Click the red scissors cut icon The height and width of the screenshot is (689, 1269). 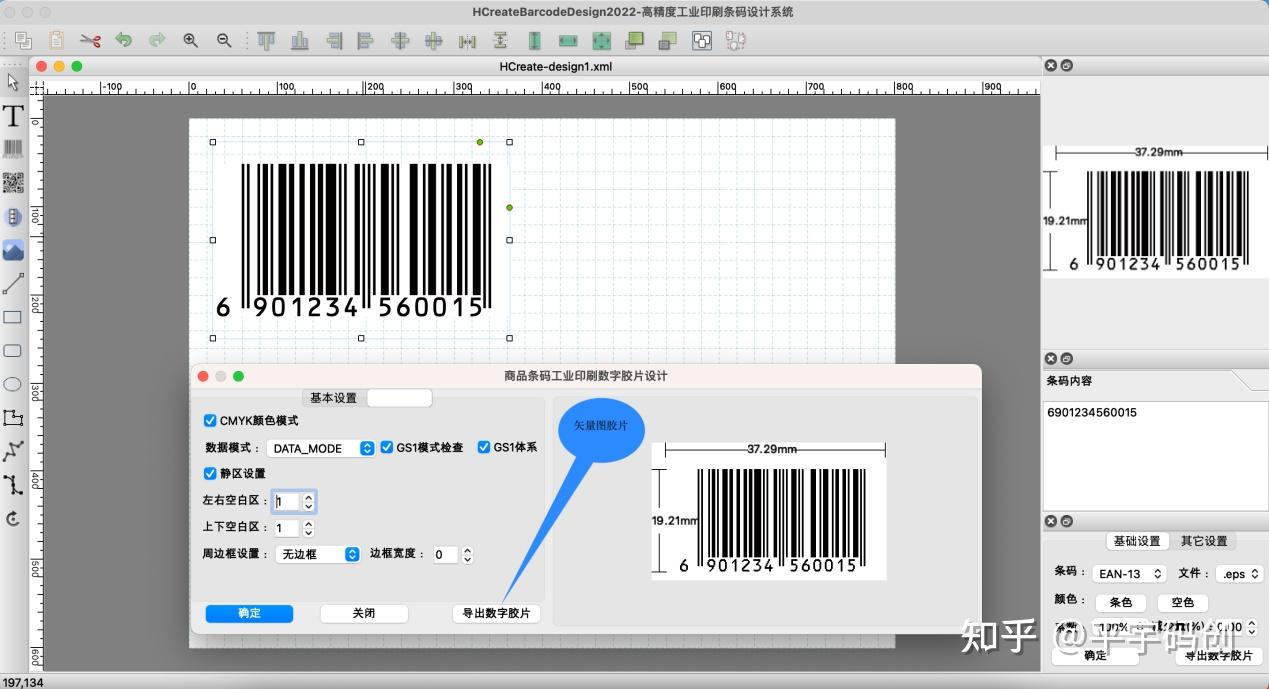coord(91,41)
